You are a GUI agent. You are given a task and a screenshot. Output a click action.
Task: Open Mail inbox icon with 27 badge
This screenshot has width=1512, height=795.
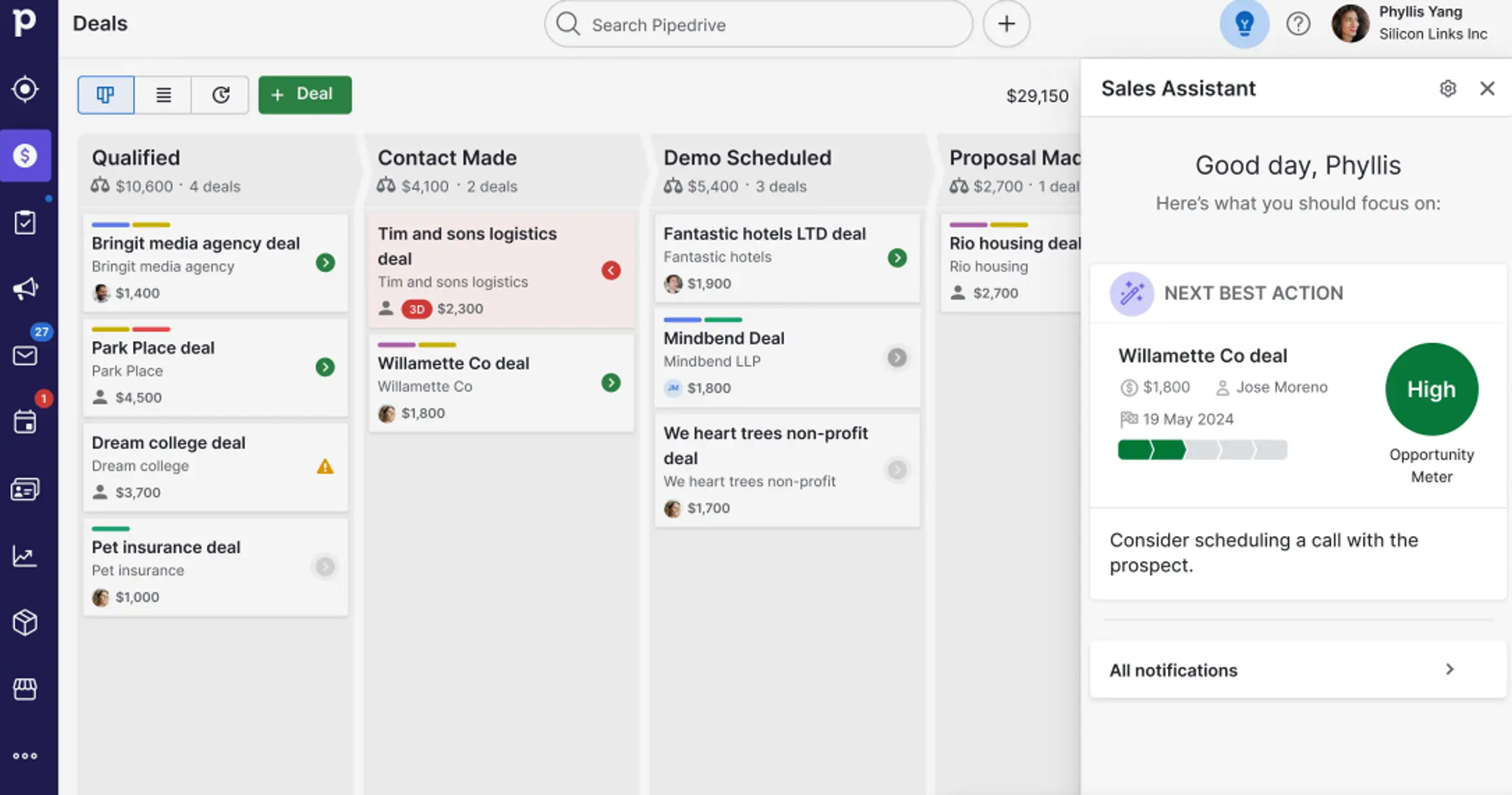tap(25, 355)
